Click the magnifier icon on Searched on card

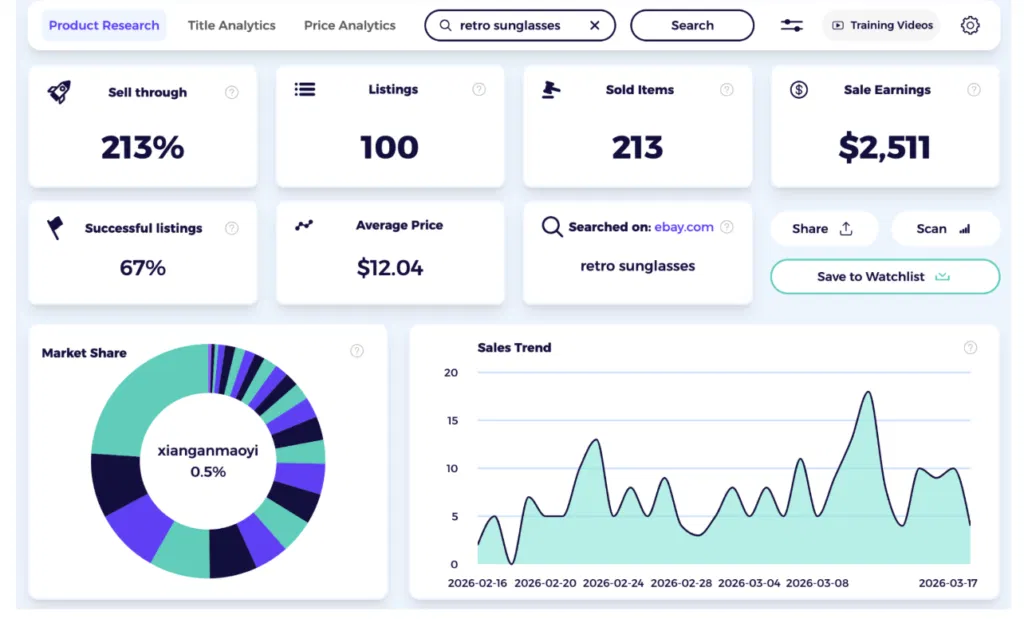tap(552, 227)
